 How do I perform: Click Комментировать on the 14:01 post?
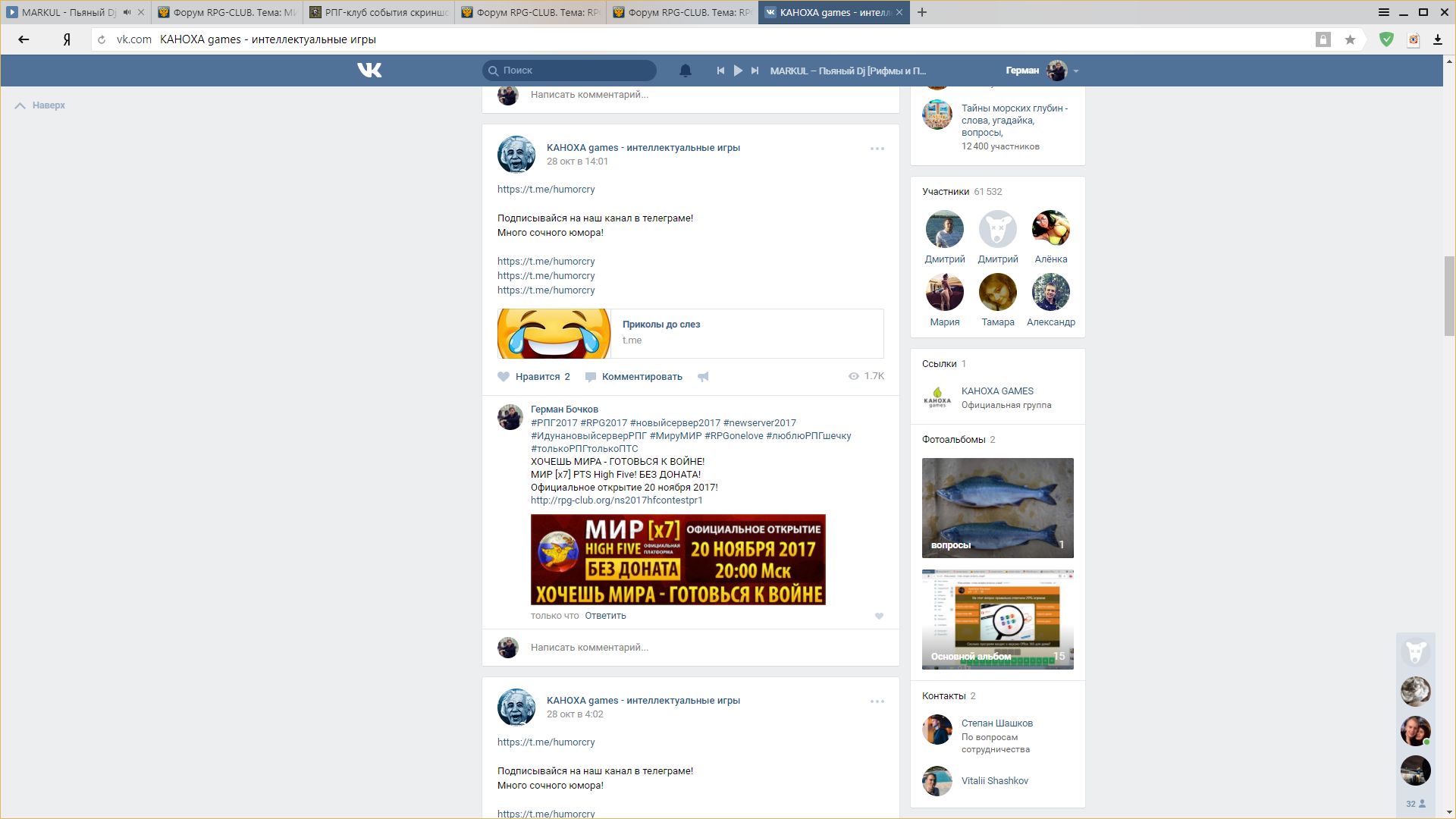coord(634,376)
